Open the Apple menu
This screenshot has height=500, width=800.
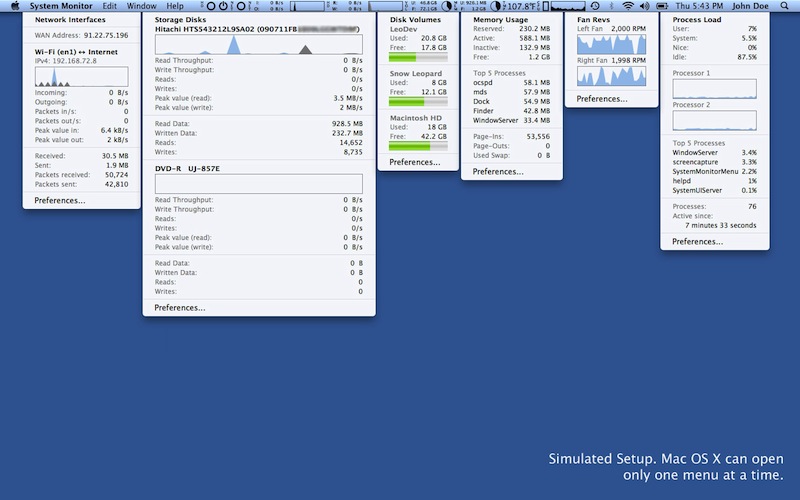pyautogui.click(x=14, y=6)
